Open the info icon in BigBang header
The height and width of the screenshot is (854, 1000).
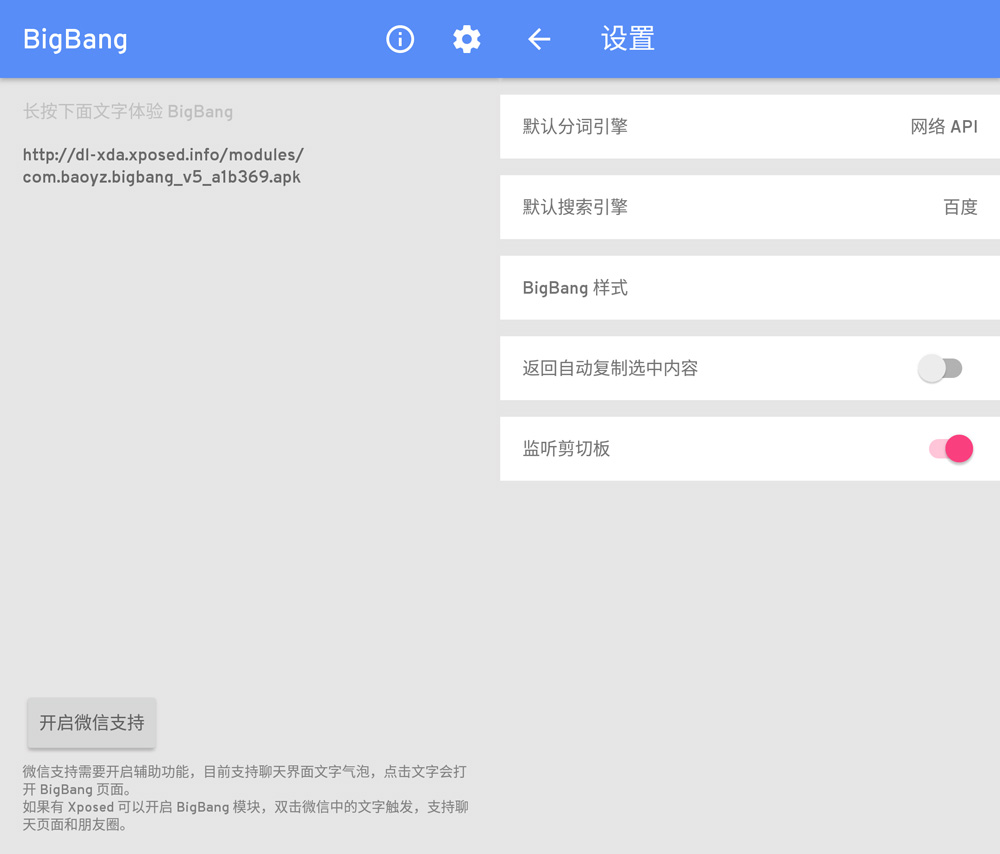click(x=400, y=40)
